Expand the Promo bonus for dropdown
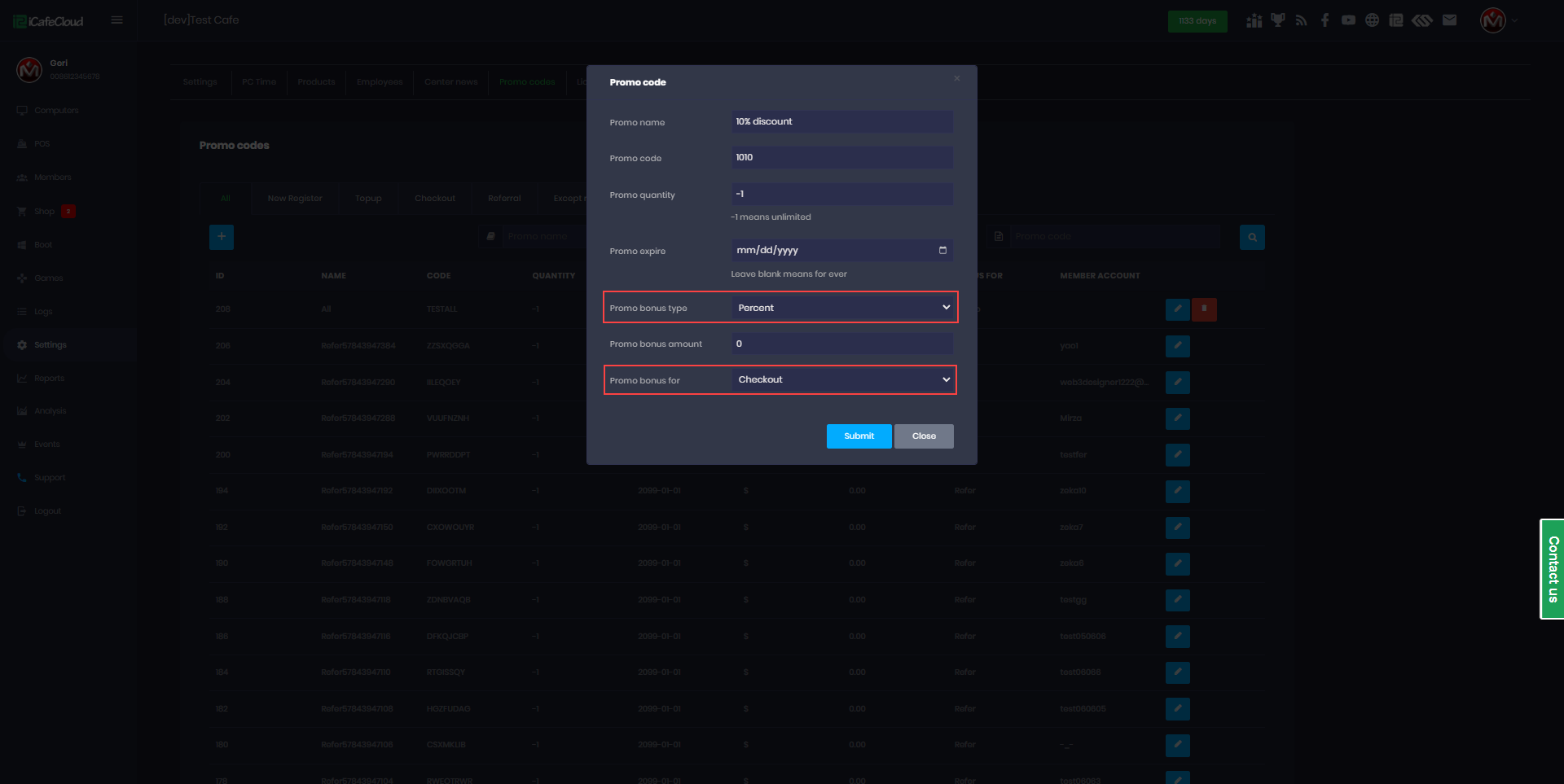This screenshot has height=784, width=1564. click(842, 380)
